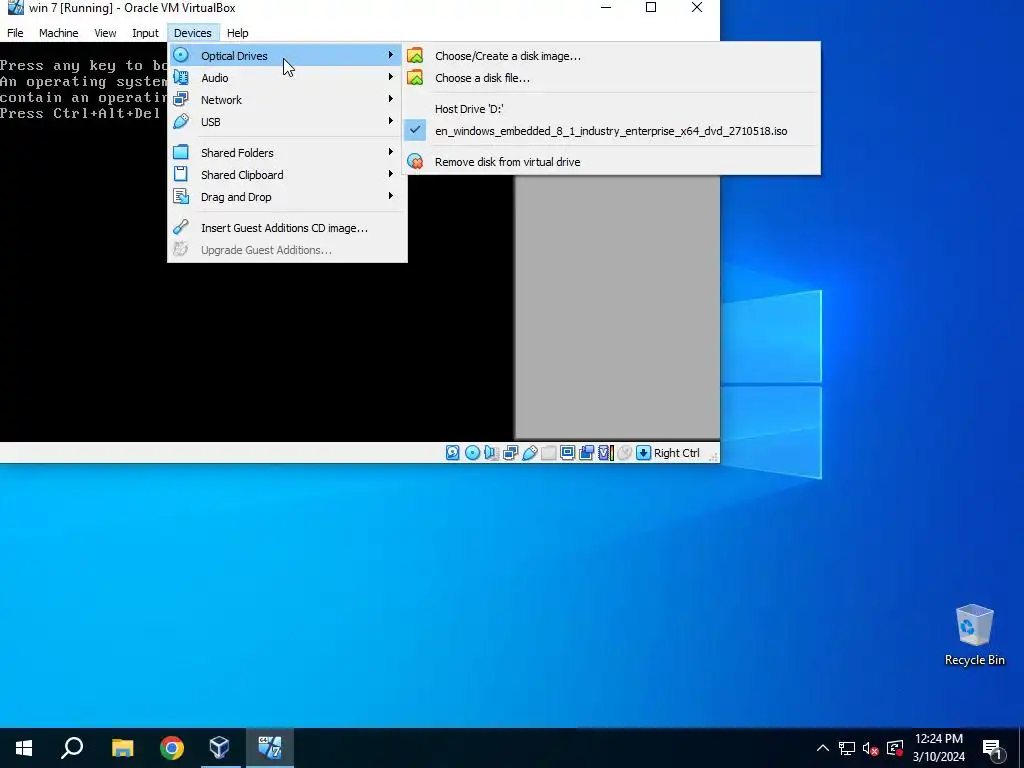Open the File menu

pyautogui.click(x=15, y=33)
